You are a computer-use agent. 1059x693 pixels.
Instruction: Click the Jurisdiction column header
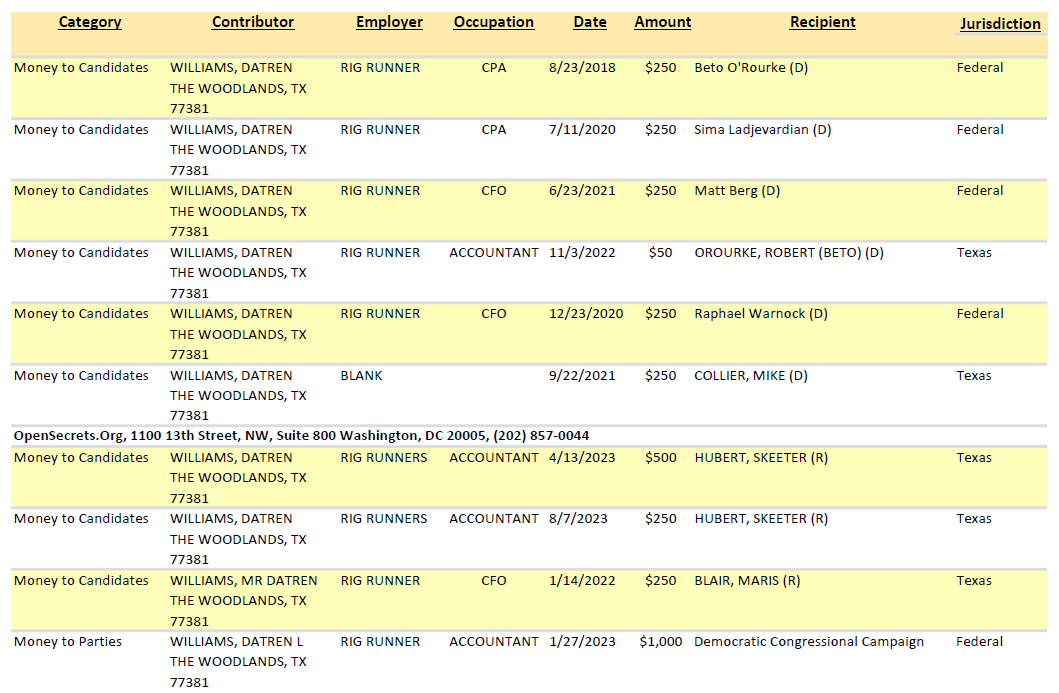(1000, 24)
